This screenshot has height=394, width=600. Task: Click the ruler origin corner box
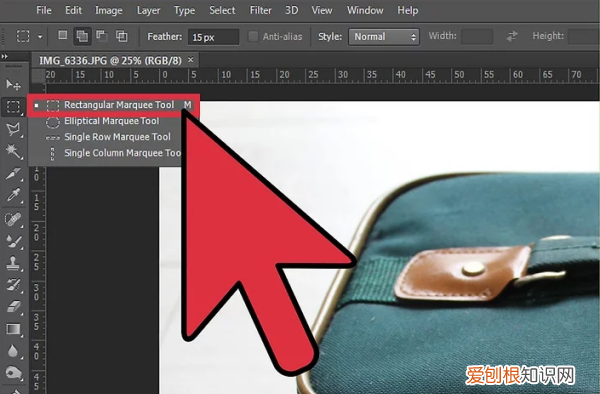[38, 76]
